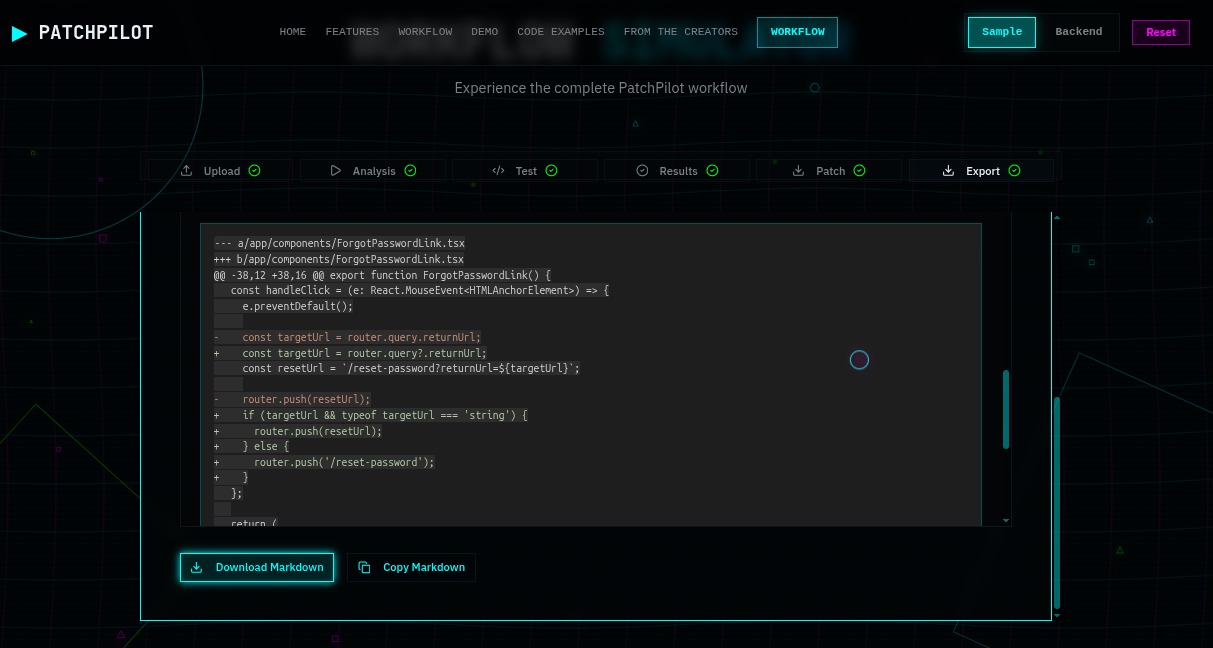Click the download icon in Download Markdown
Screen dimensions: 1213x648
[x=197, y=567]
